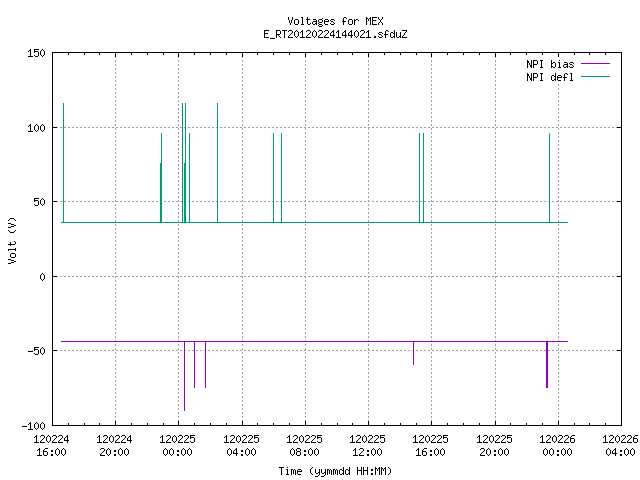
Task: Click the y-axis tick label 50
Action: click(39, 202)
